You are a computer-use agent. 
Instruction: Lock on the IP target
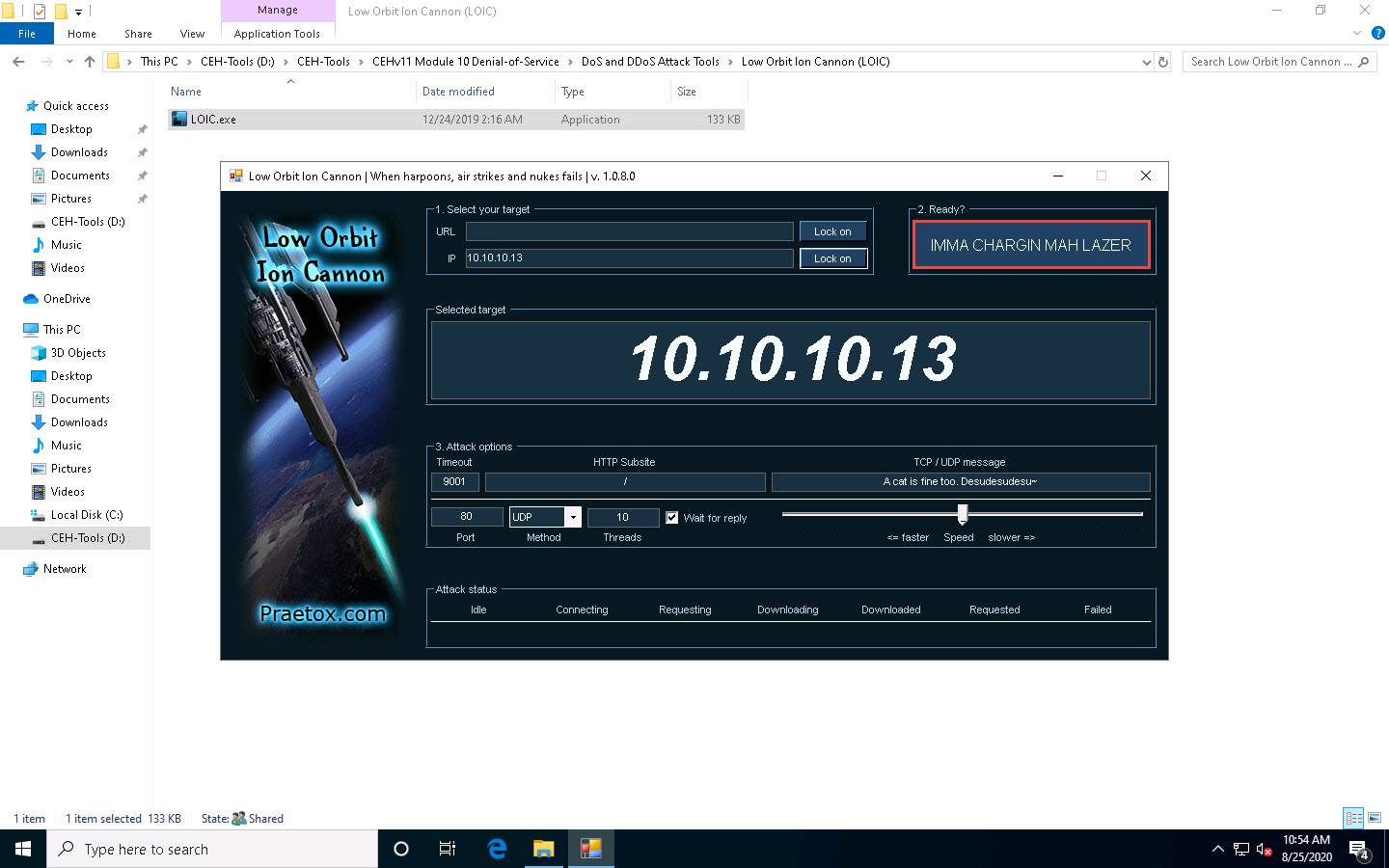click(x=832, y=258)
